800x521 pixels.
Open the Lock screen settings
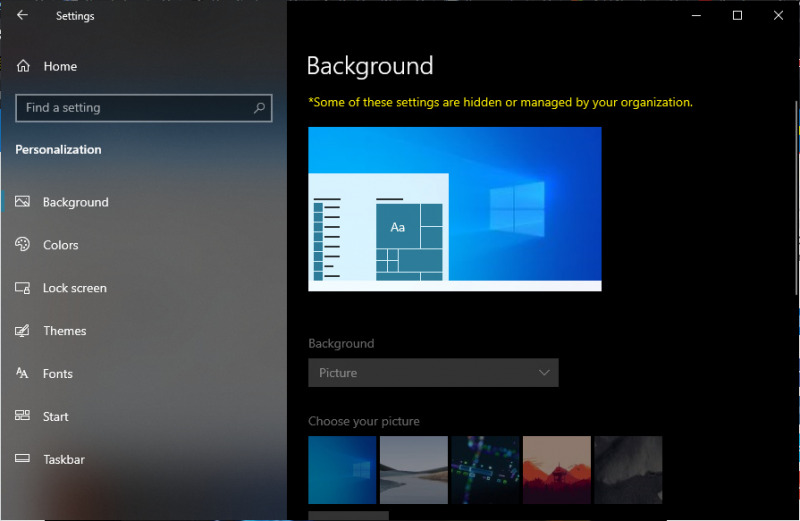point(74,288)
